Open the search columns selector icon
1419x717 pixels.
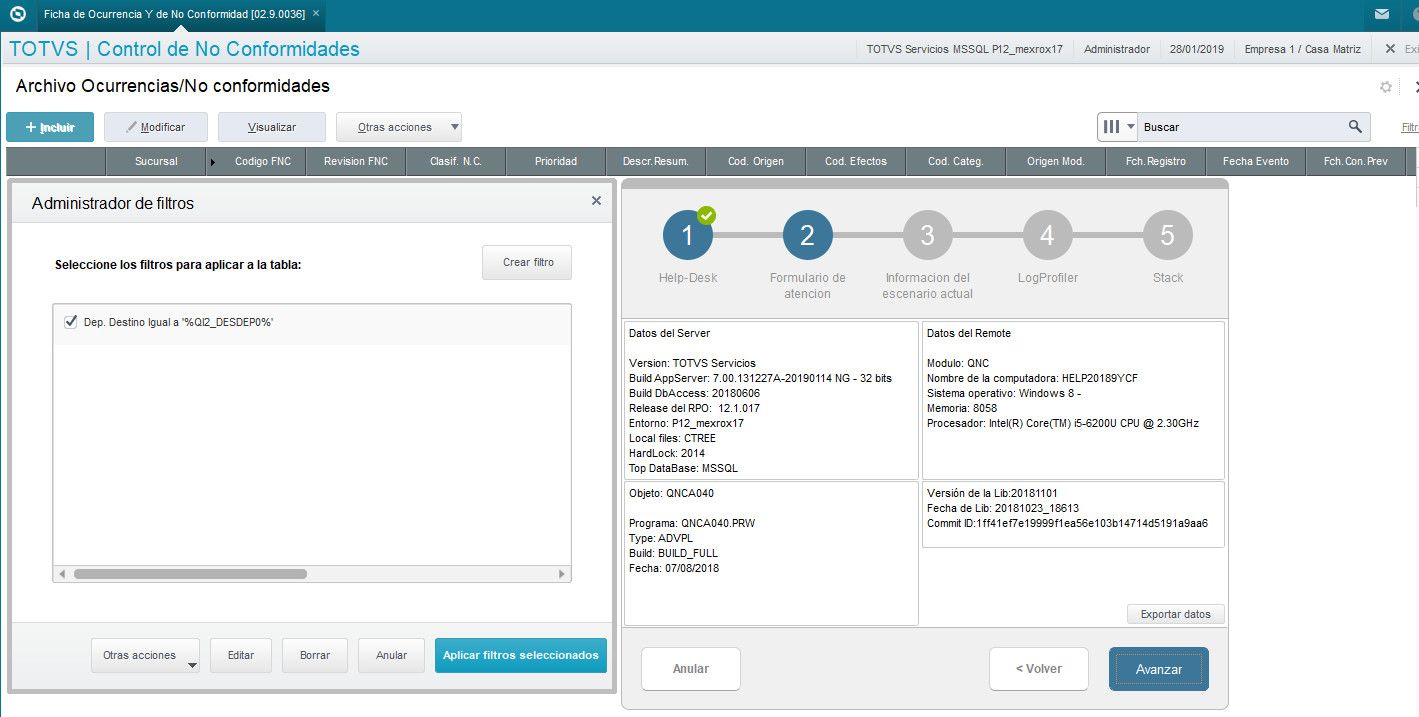[x=1118, y=127]
